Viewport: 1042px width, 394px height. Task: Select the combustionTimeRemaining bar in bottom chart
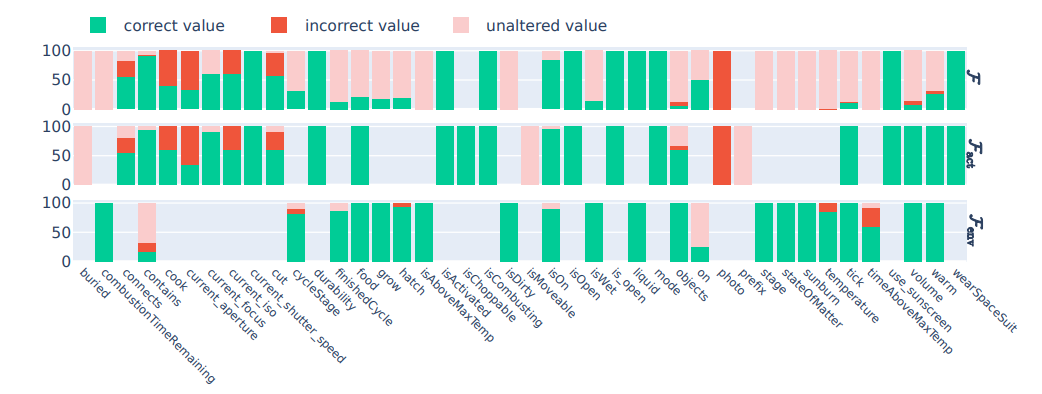104,233
